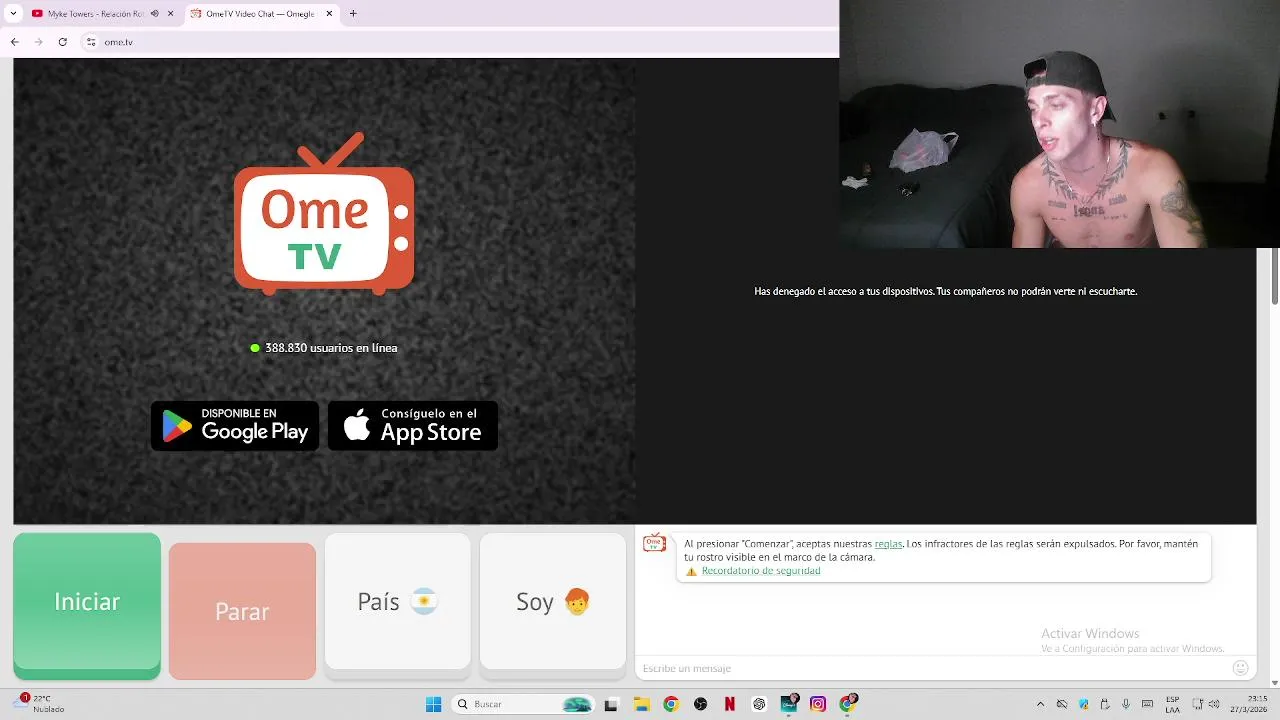Screen dimensions: 1280x720
Task: Click 388.830 usuarios en línea text
Action: [x=331, y=348]
